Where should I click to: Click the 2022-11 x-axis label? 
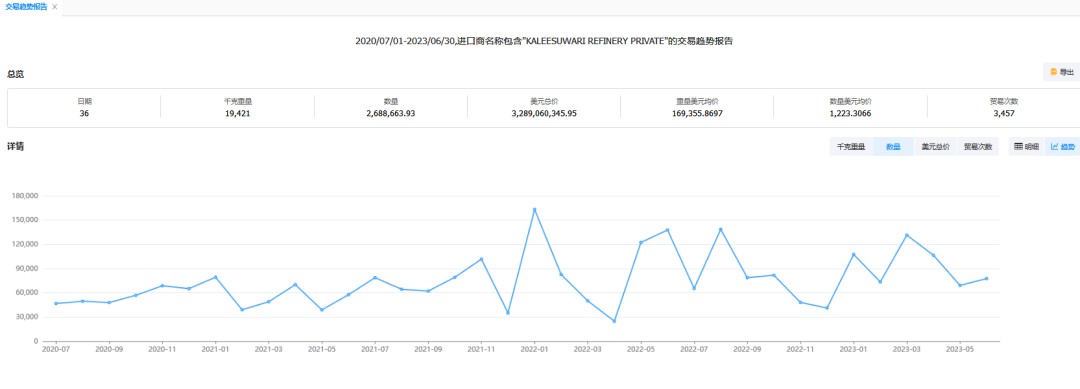click(x=800, y=349)
